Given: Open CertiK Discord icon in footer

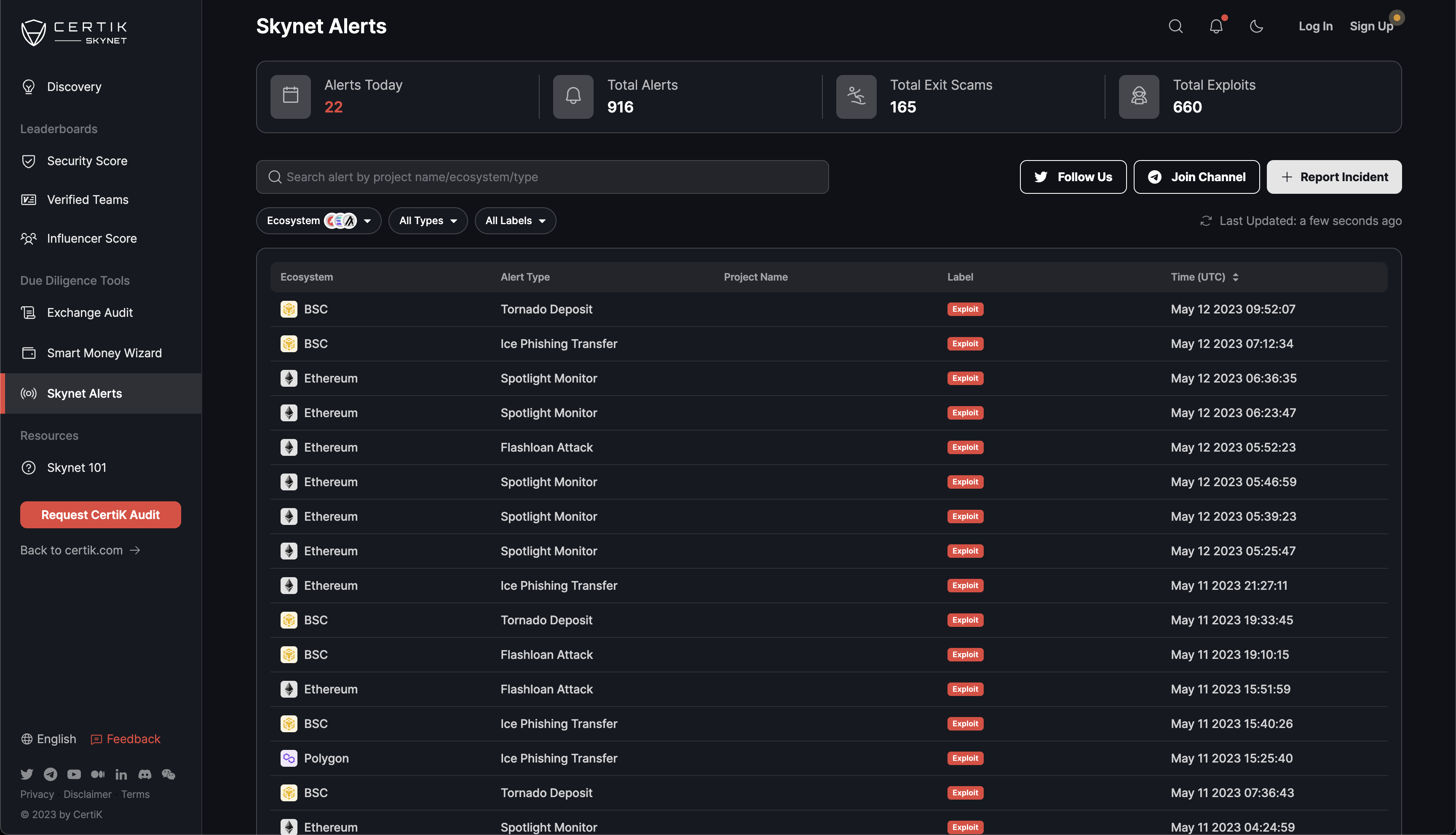Looking at the screenshot, I should pos(145,774).
